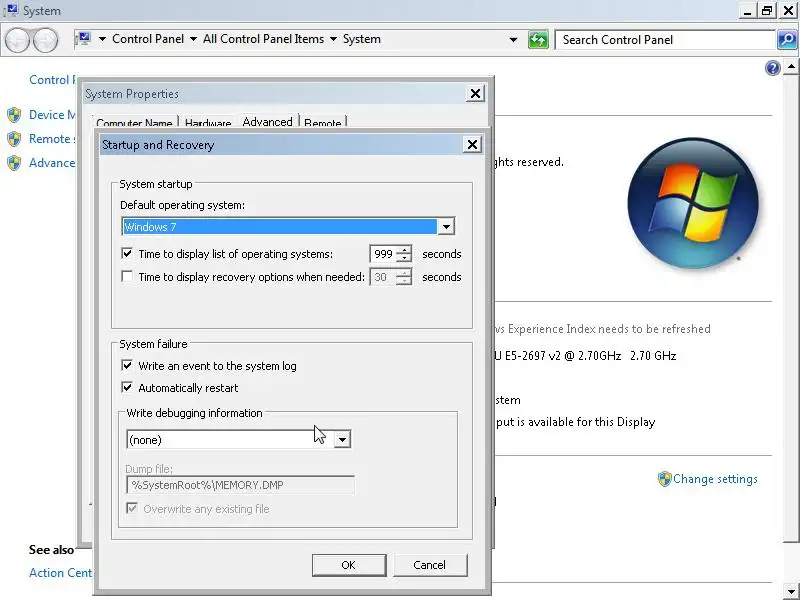Click the System window title icon
The image size is (800, 600).
10,10
